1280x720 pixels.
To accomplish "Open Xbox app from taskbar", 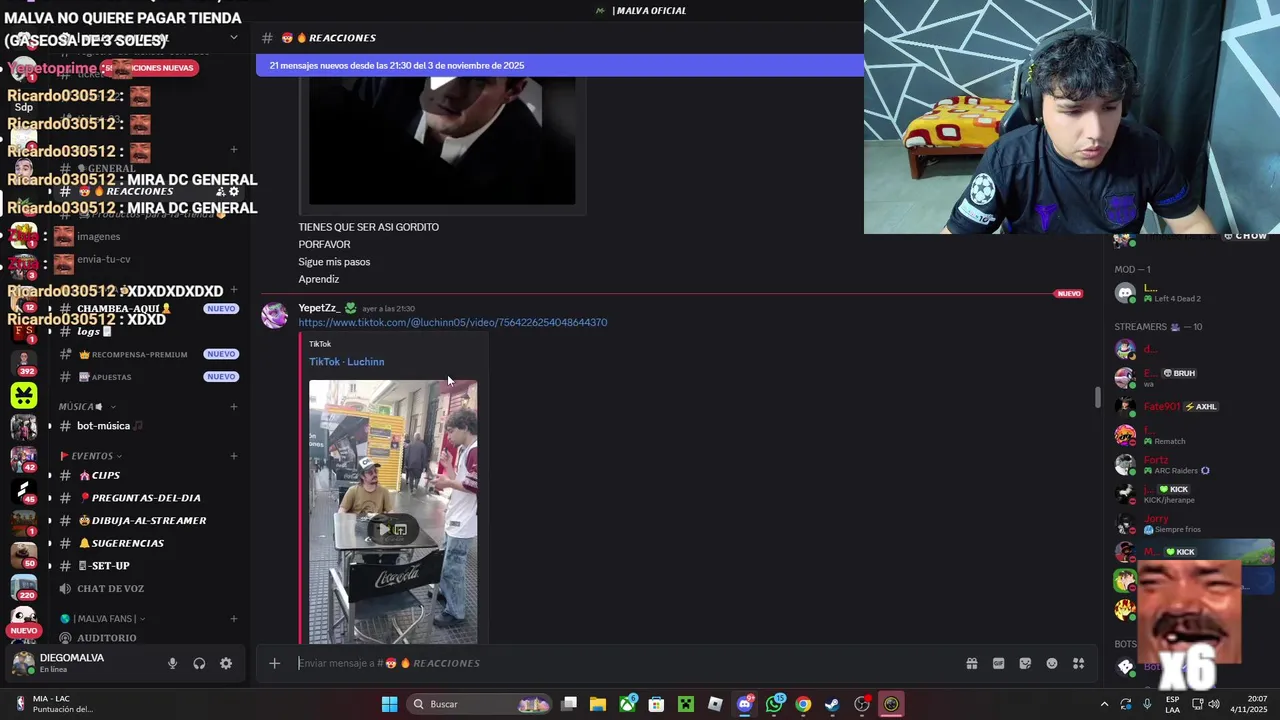I will click(627, 704).
